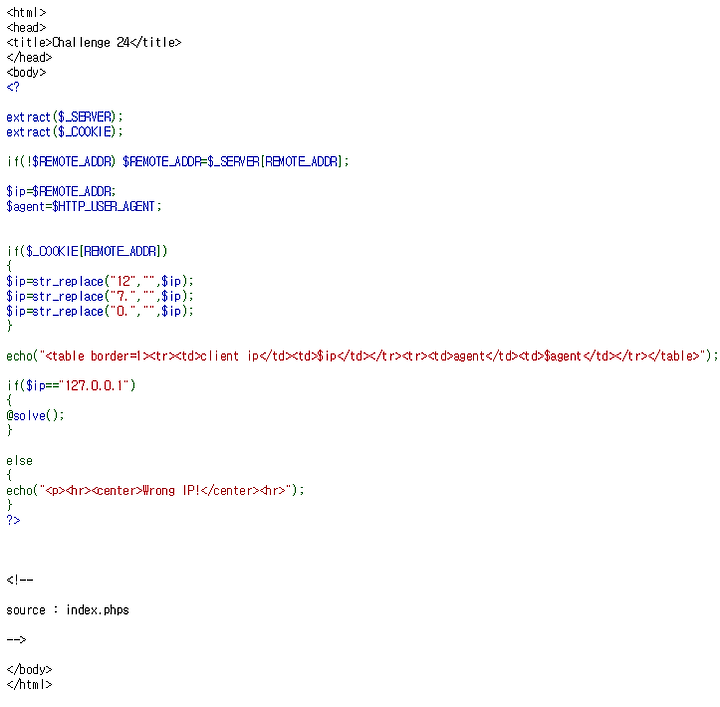Click the echo Wrong IP! line

coord(155,490)
